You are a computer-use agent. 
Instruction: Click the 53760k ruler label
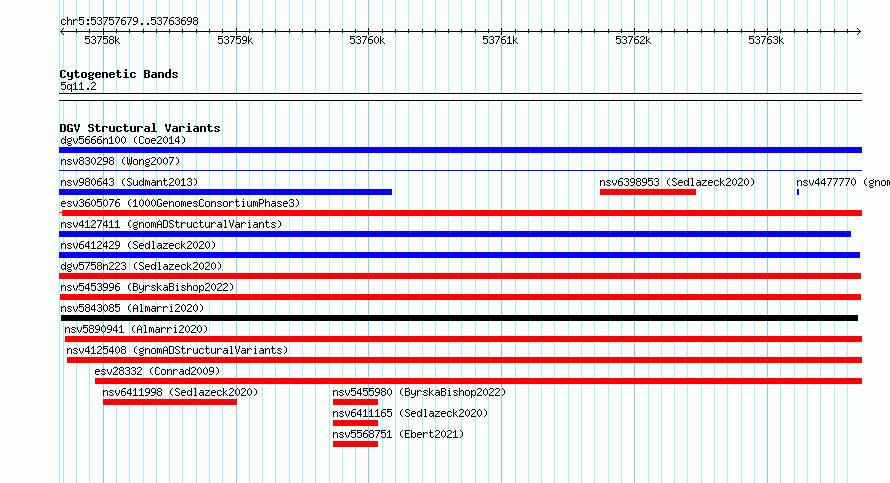click(367, 40)
